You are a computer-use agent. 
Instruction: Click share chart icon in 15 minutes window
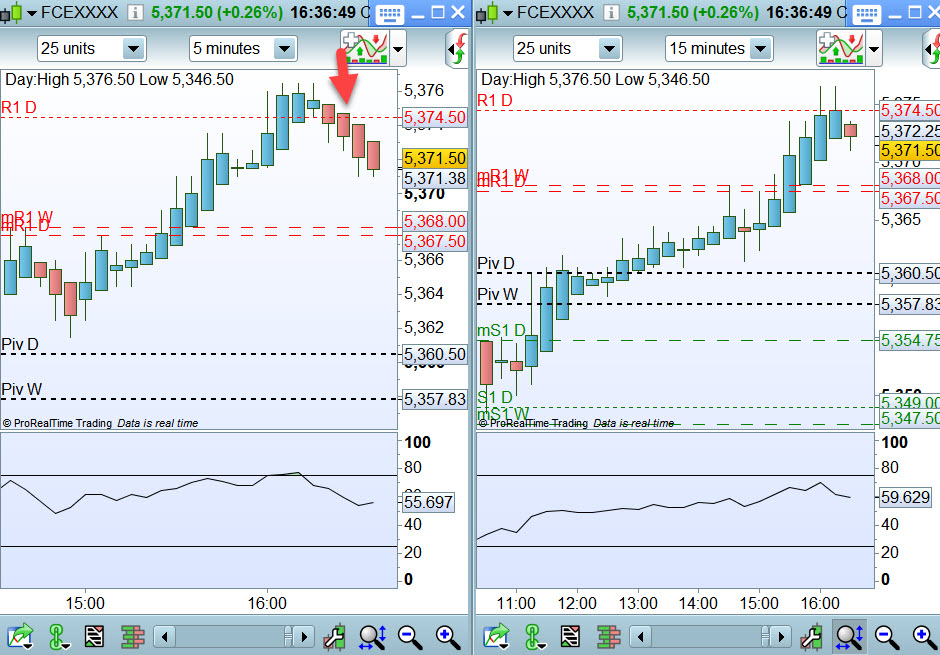click(x=496, y=636)
